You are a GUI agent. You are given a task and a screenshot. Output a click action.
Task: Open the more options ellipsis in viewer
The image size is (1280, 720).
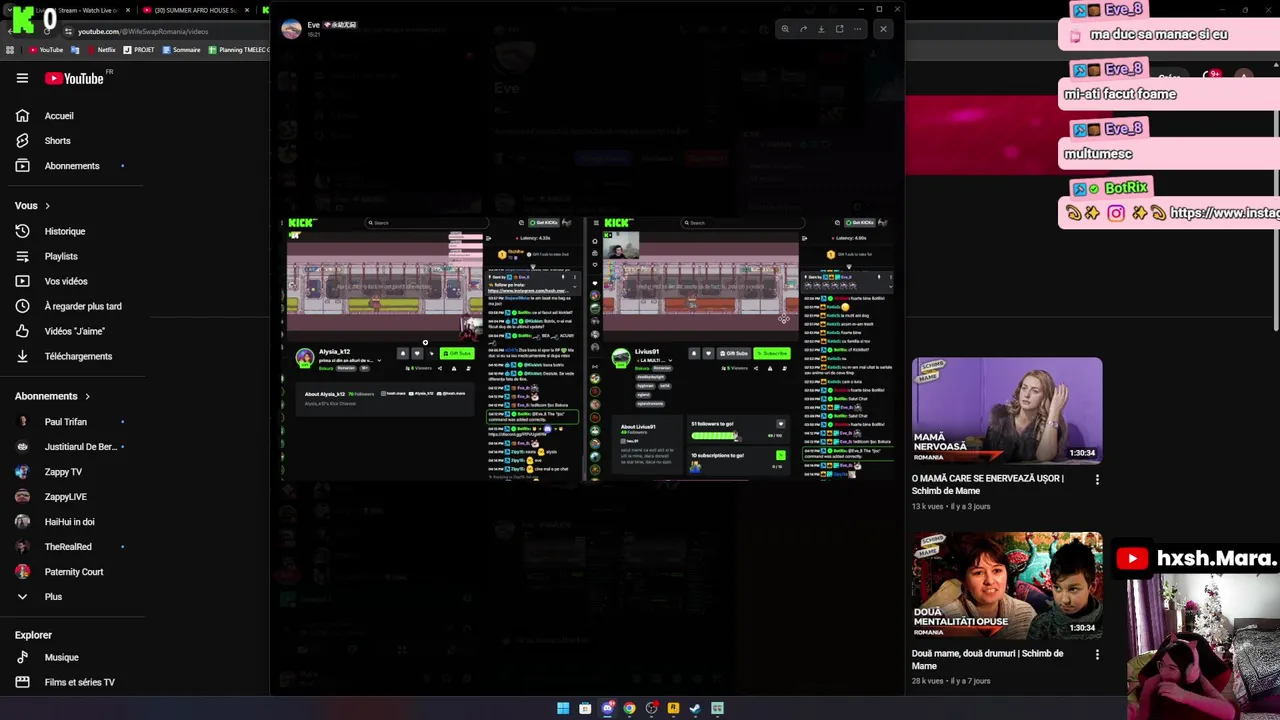[857, 29]
